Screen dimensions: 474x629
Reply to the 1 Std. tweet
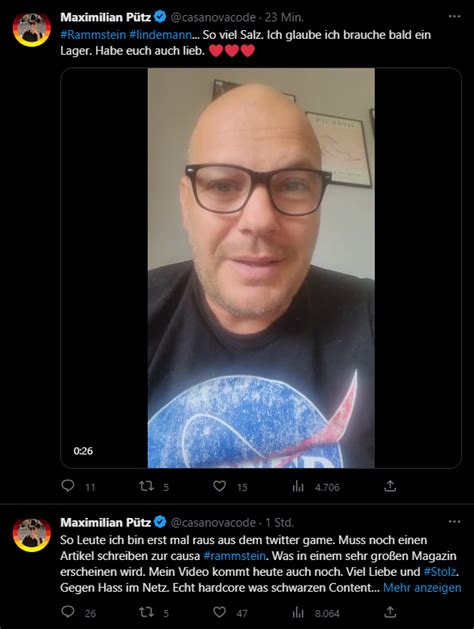[x=68, y=612]
